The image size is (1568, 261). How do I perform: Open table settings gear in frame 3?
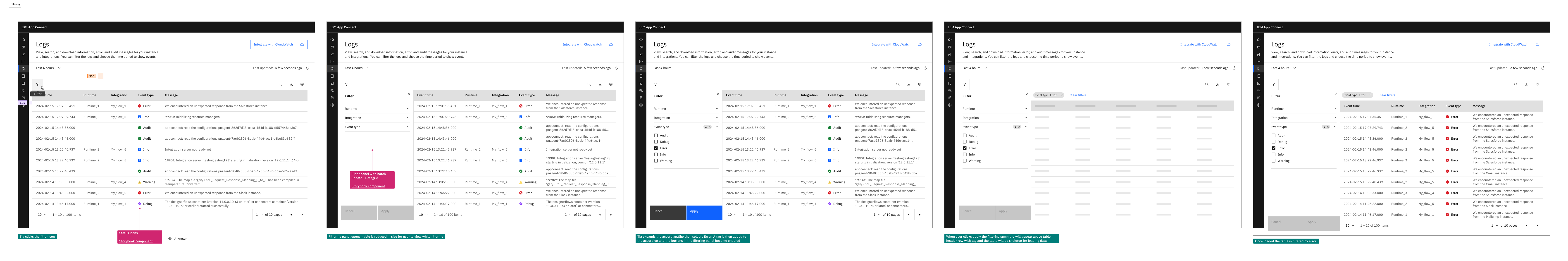click(920, 85)
